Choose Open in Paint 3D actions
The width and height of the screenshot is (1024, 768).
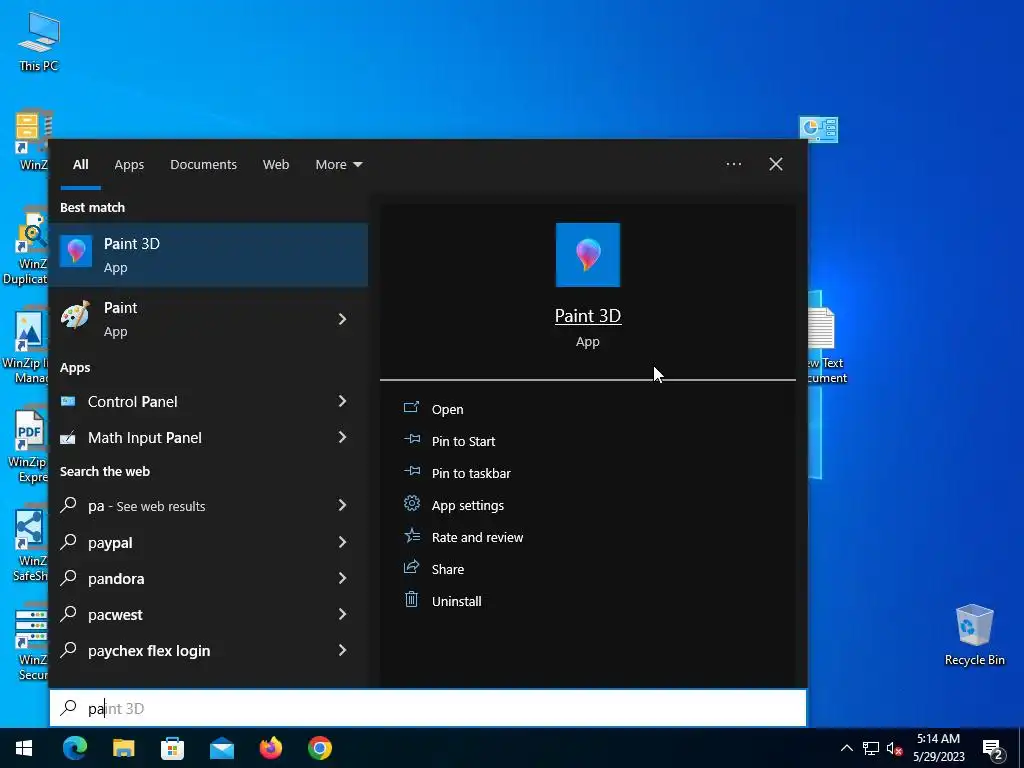click(x=447, y=409)
